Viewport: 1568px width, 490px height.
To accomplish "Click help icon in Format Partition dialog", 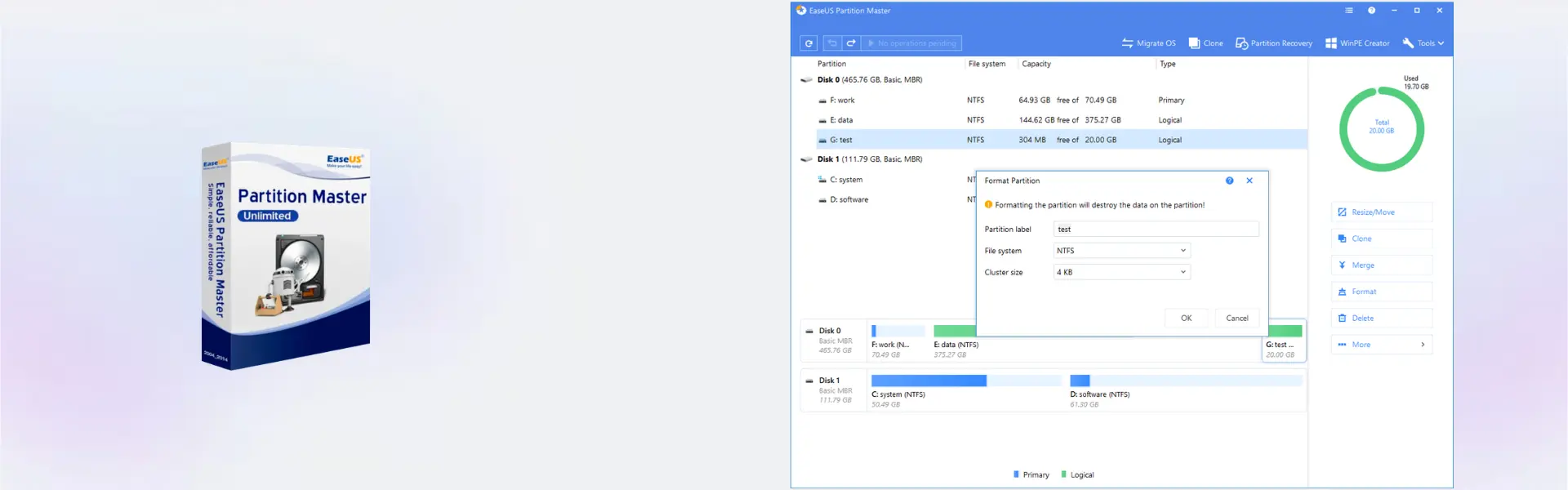I will point(1229,180).
